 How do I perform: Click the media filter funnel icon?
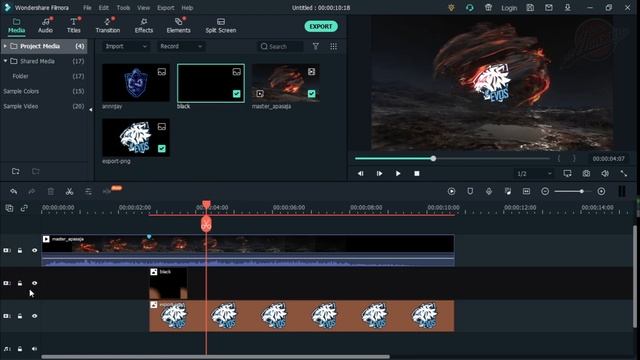[316, 47]
